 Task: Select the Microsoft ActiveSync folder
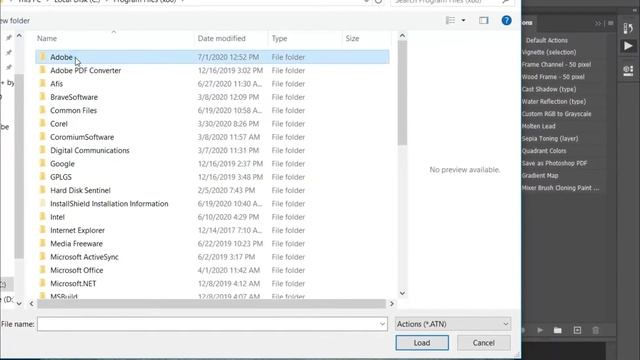pos(84,257)
